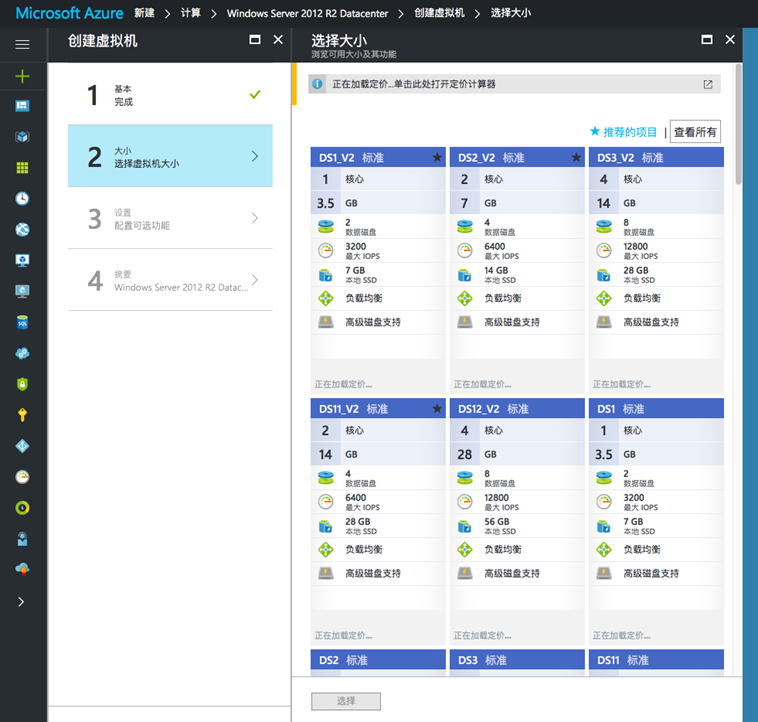Click 高级磁盘支持 on the DS1 card
This screenshot has width=758, height=722.
[x=656, y=574]
